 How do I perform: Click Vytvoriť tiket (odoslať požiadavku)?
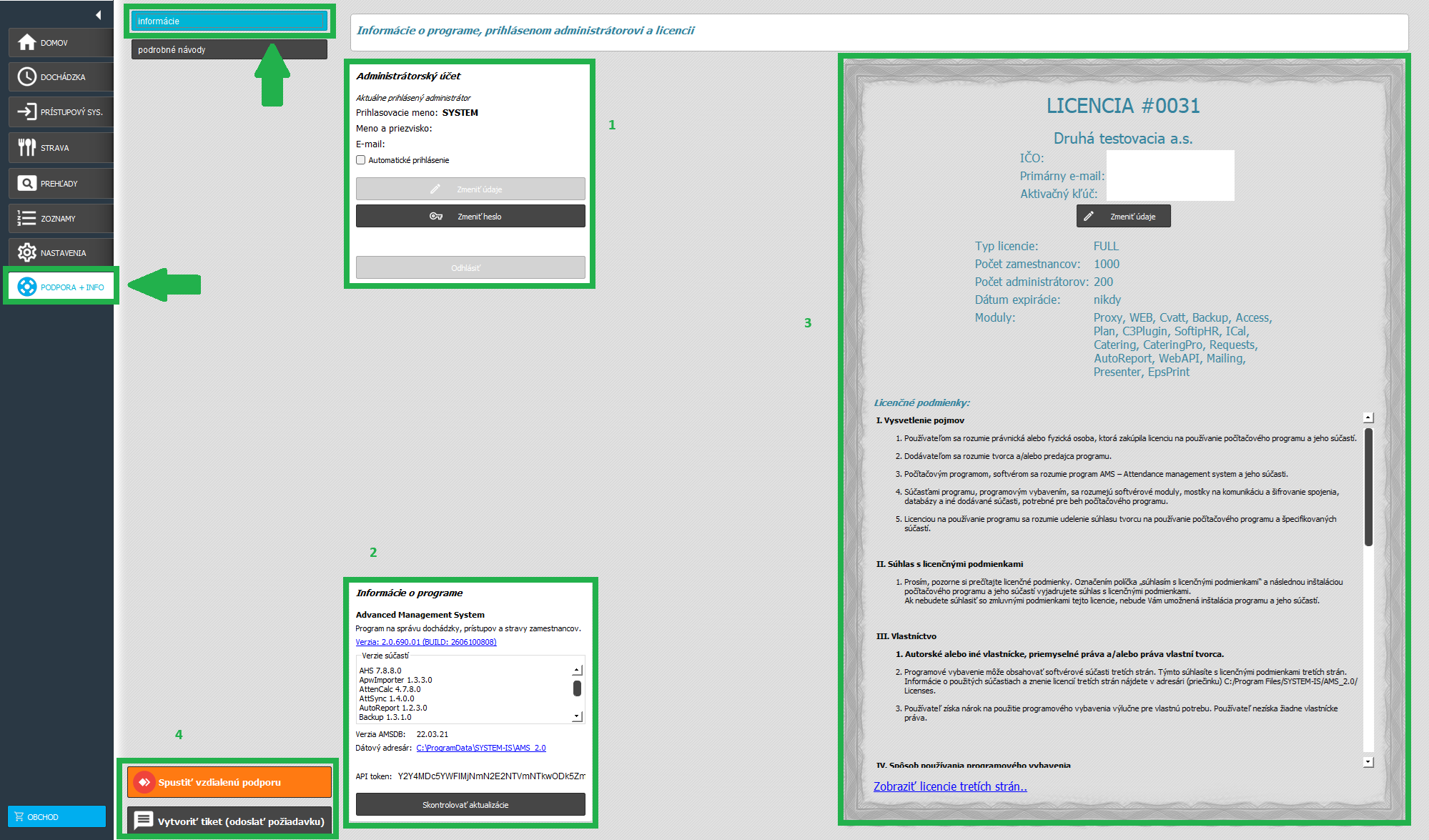(x=229, y=821)
